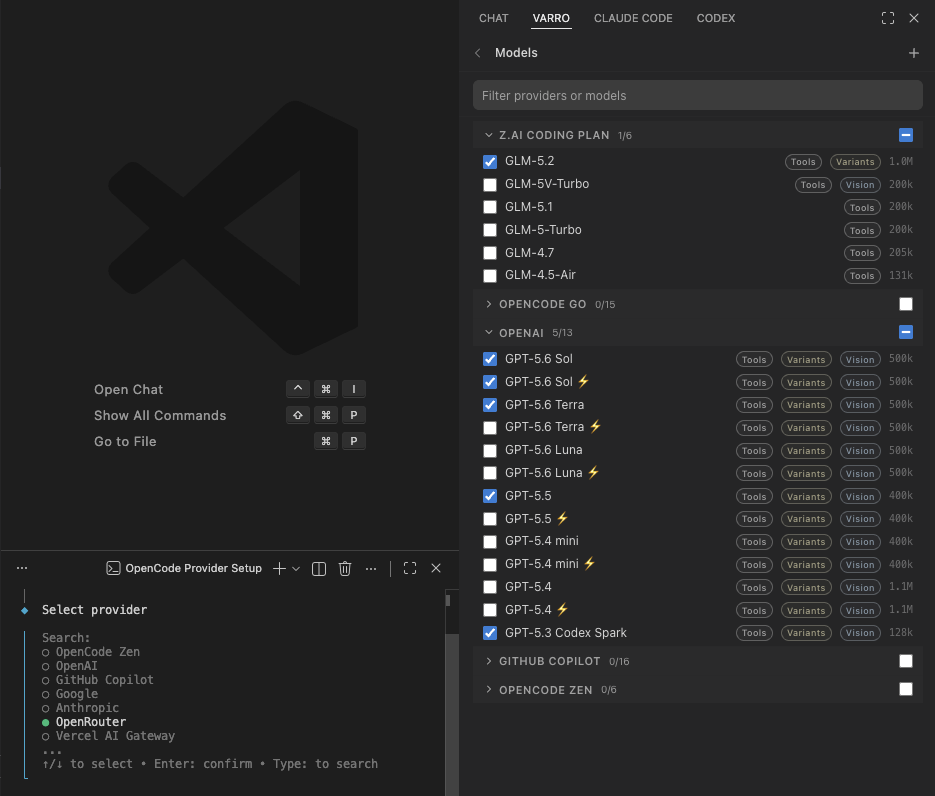
Task: Choose Google in terminal provider list
Action: 77,694
